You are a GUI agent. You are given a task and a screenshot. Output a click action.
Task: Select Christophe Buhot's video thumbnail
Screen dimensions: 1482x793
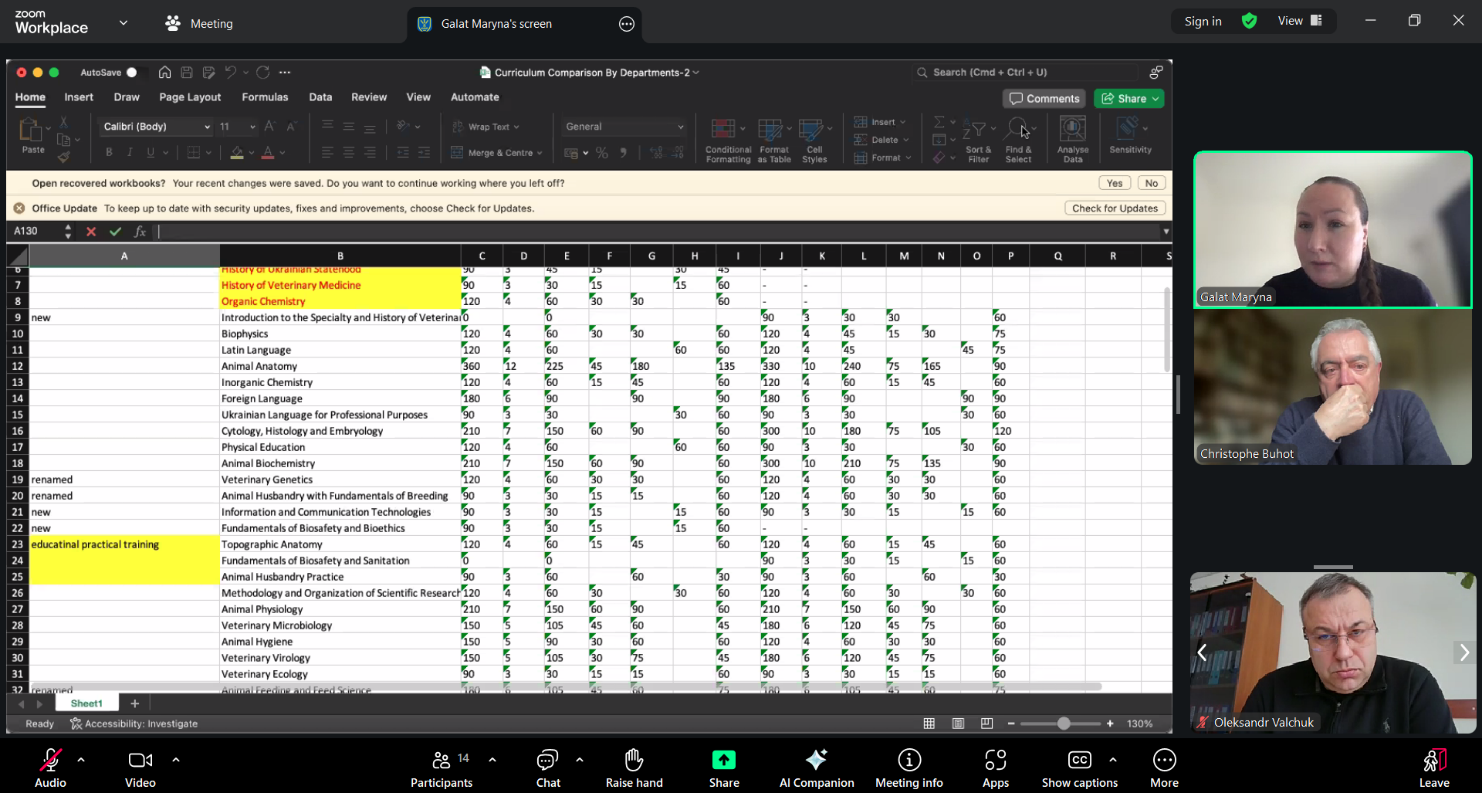[x=1332, y=388]
